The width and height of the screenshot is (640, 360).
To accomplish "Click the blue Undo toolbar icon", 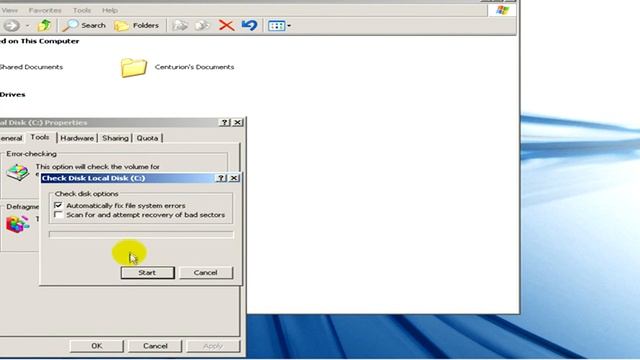I will point(249,26).
